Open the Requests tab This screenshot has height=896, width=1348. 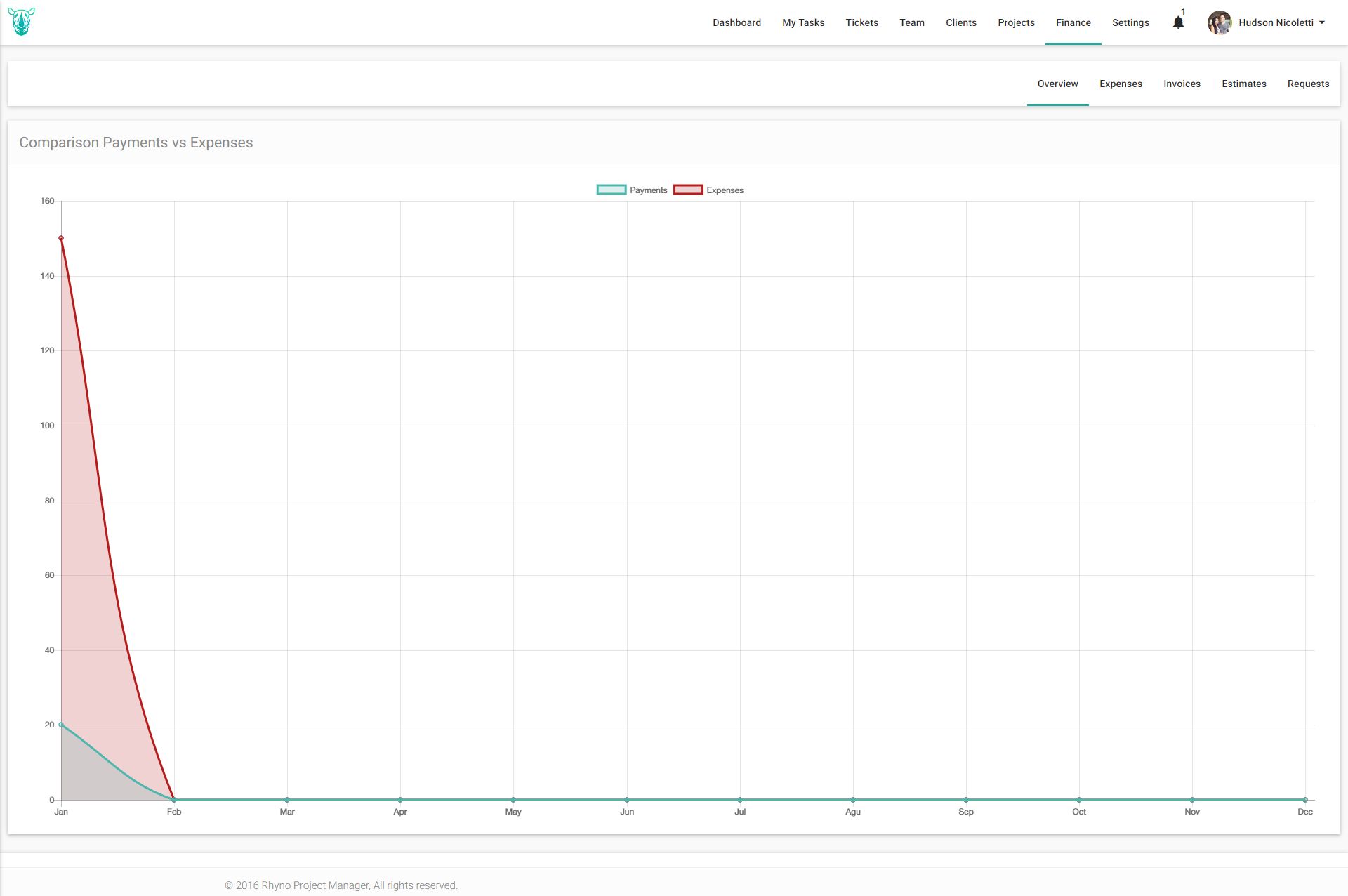click(x=1308, y=84)
